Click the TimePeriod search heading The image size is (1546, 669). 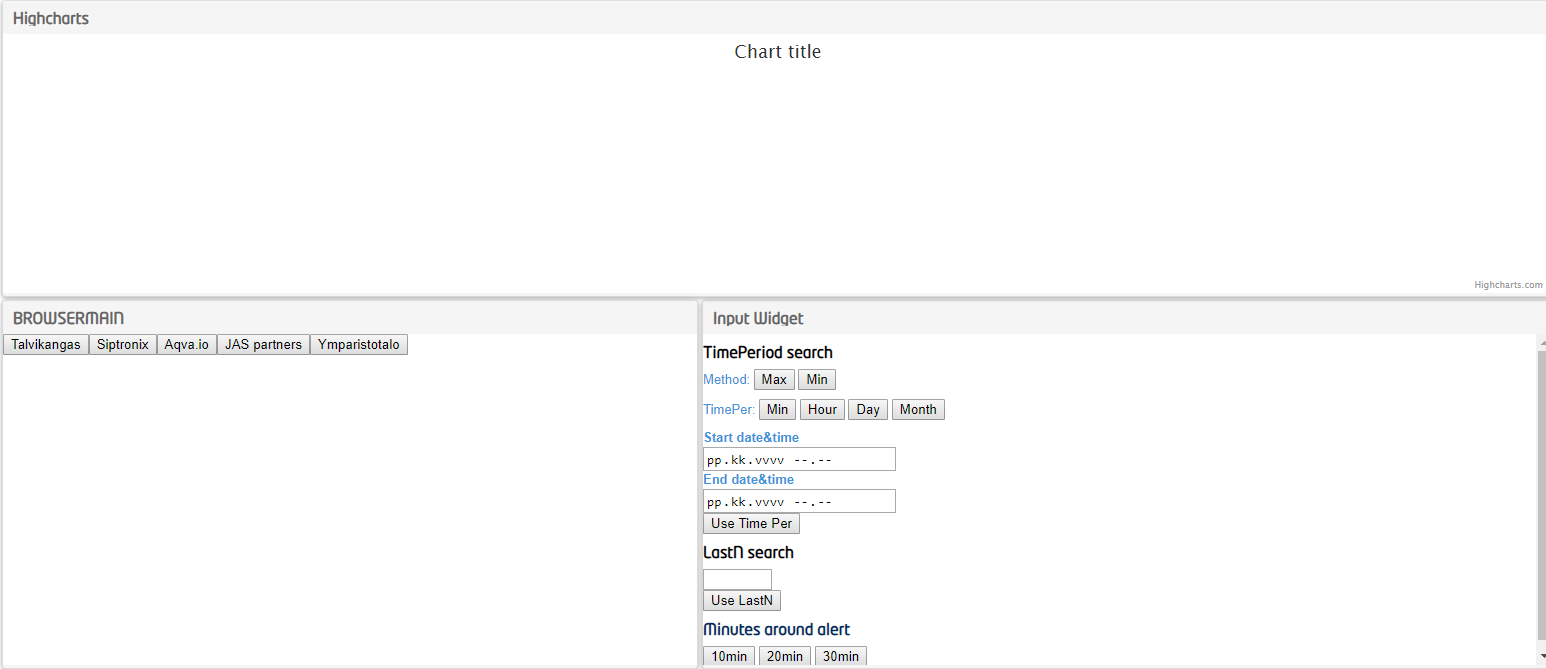click(768, 352)
